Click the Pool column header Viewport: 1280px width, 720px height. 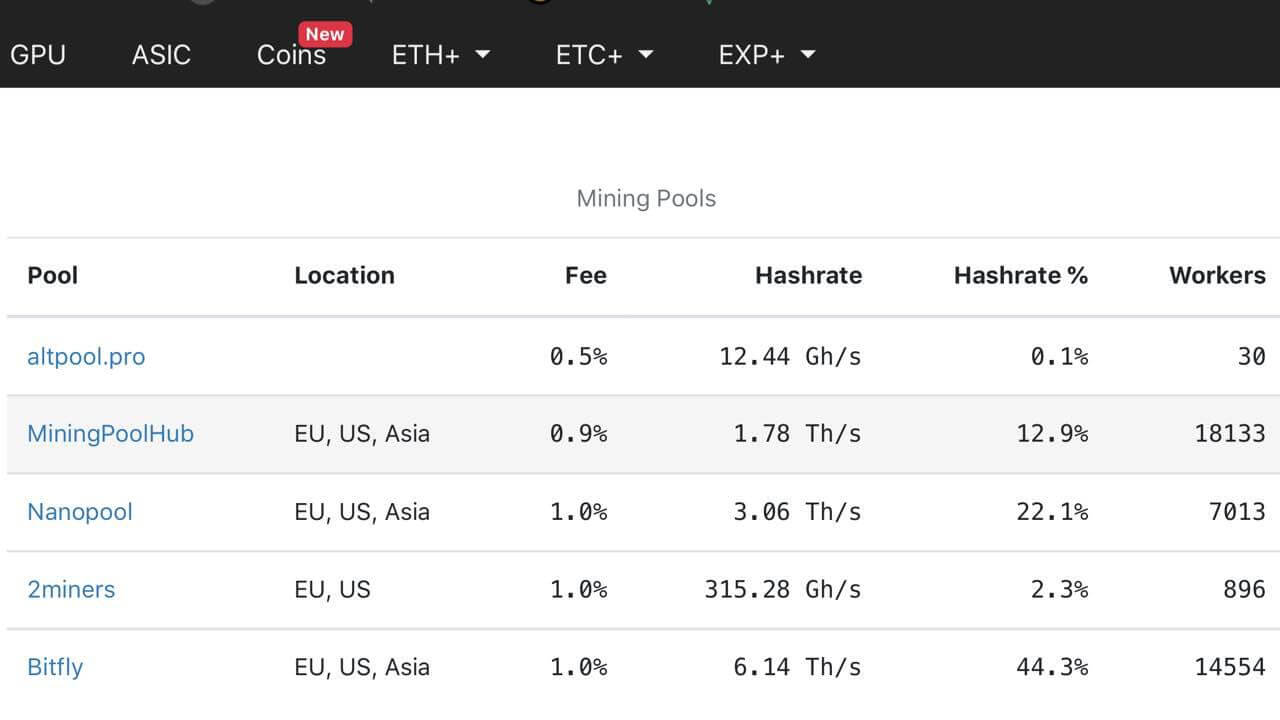pos(53,275)
